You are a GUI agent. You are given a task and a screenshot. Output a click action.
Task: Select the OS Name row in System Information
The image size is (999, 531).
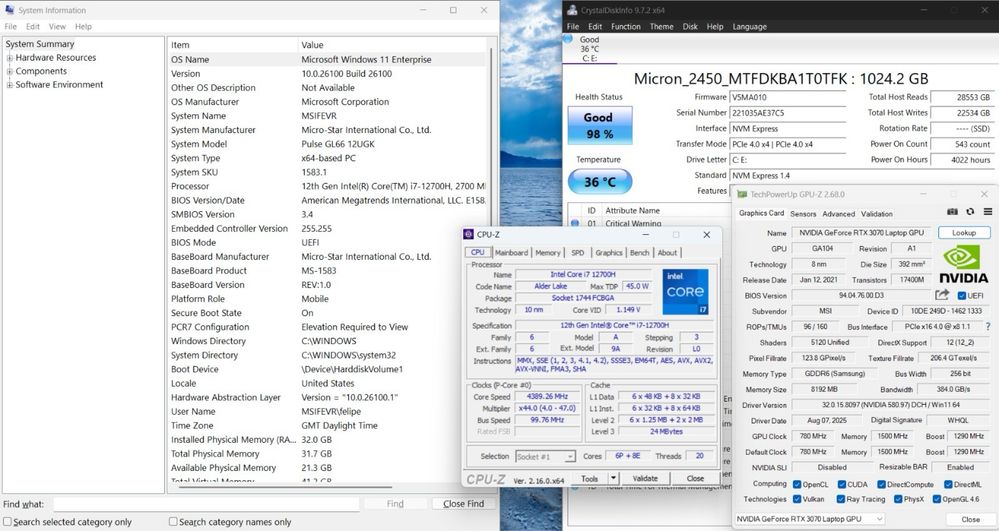coord(326,59)
